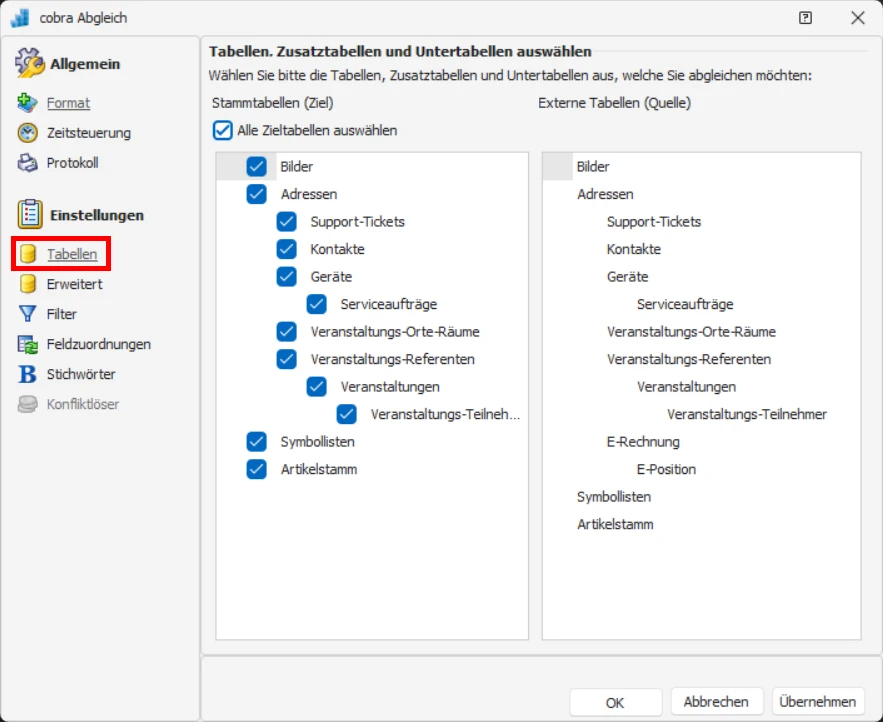This screenshot has width=883, height=722.
Task: Uncheck the Veranstaltungs-Teilnehmer checkbox
Action: pyautogui.click(x=346, y=415)
